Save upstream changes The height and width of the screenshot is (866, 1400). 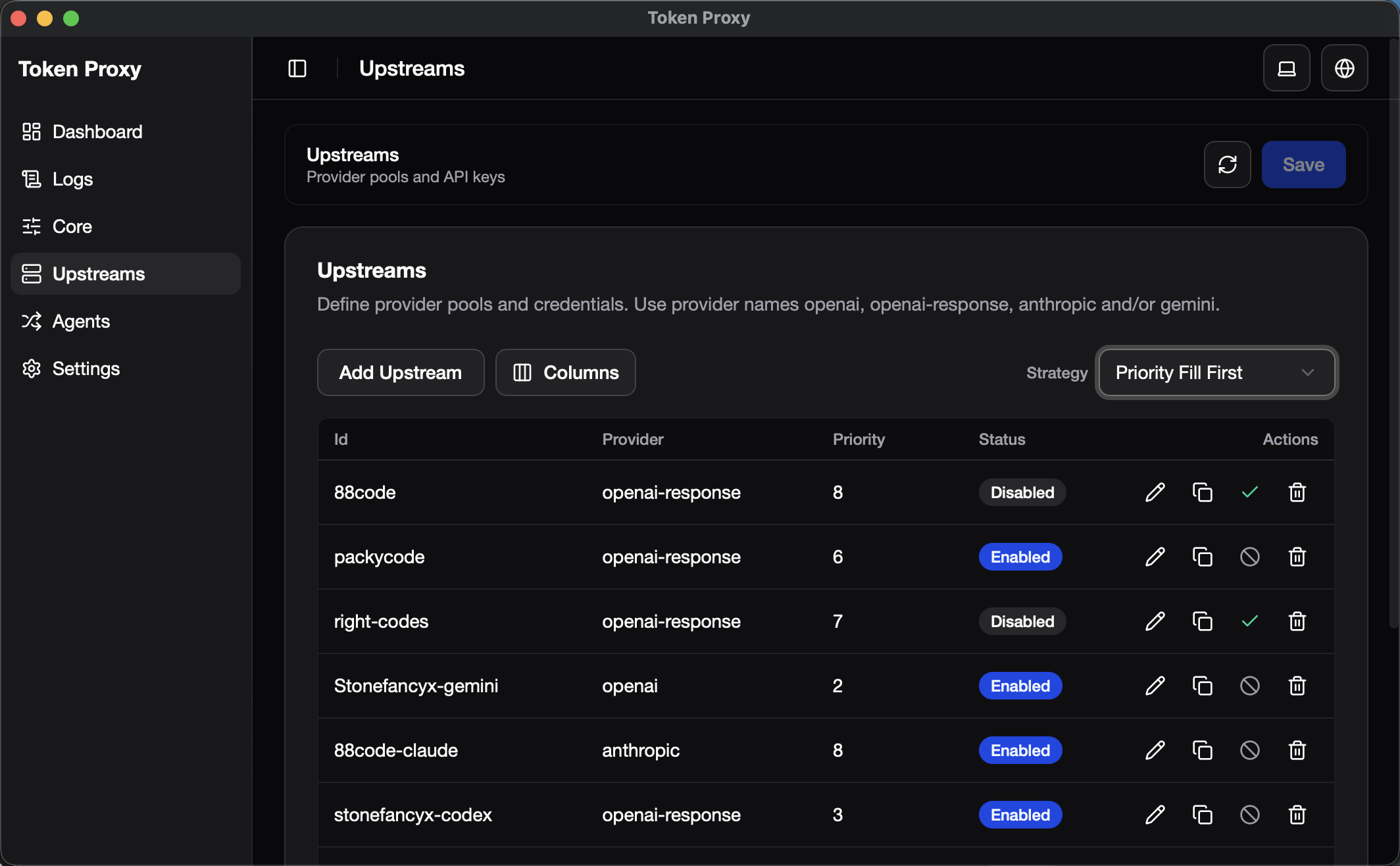[x=1303, y=165]
